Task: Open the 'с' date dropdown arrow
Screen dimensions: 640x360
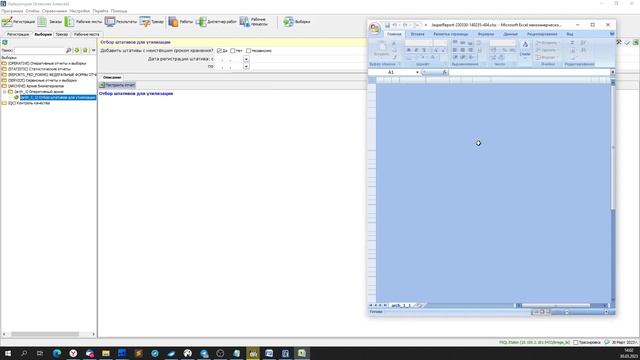Action: [246, 59]
